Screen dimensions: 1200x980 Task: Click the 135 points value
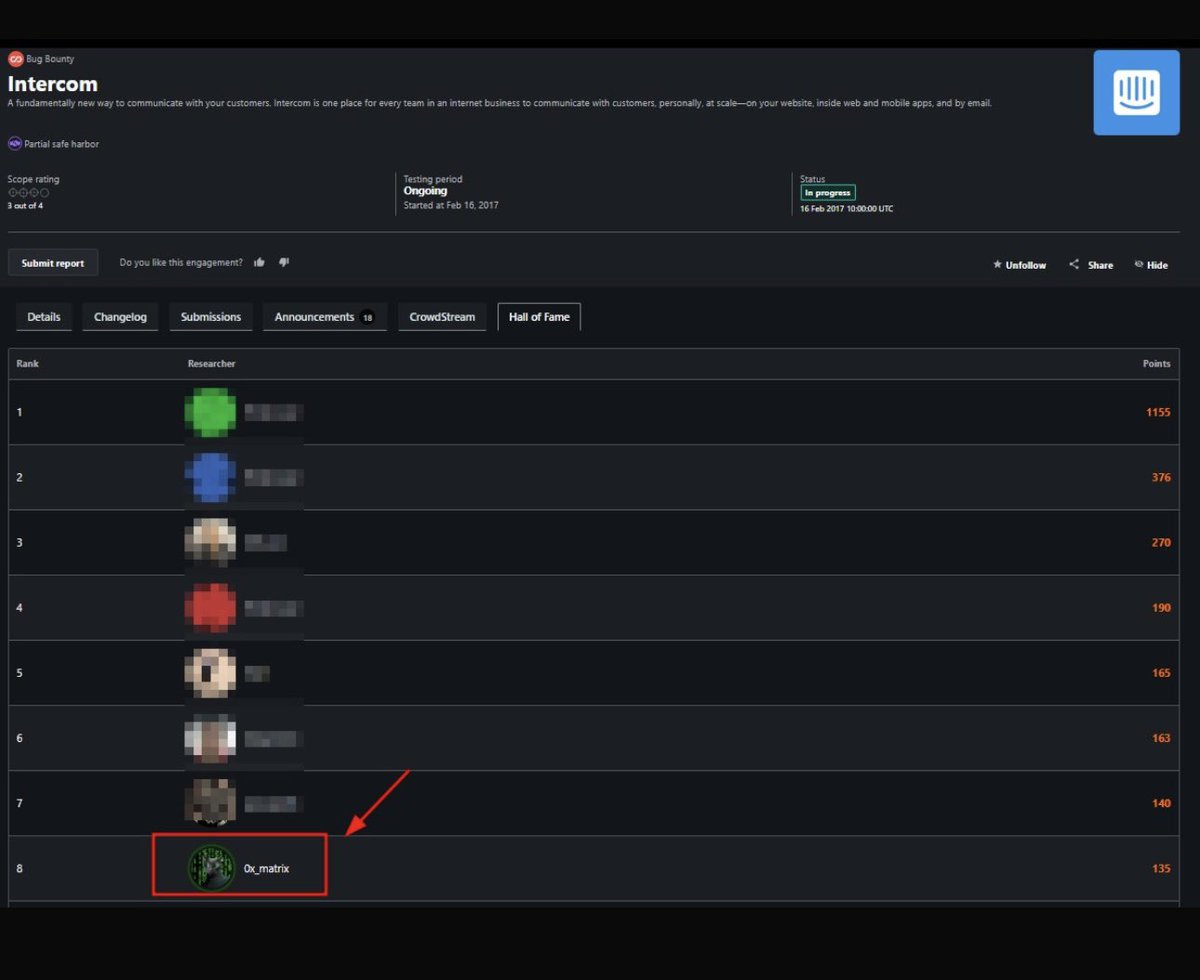[1161, 868]
